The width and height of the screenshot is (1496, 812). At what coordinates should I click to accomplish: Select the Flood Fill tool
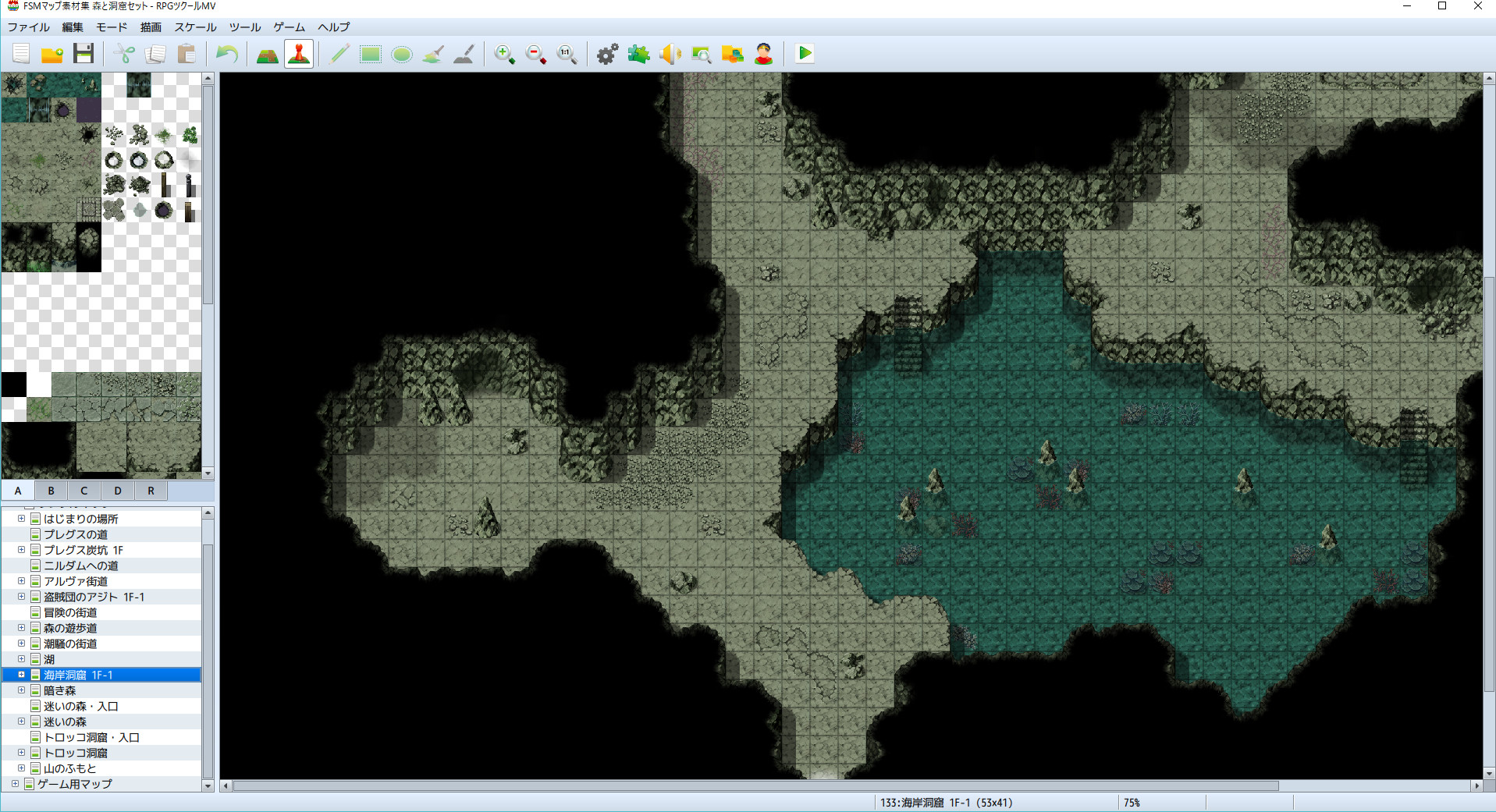point(433,54)
